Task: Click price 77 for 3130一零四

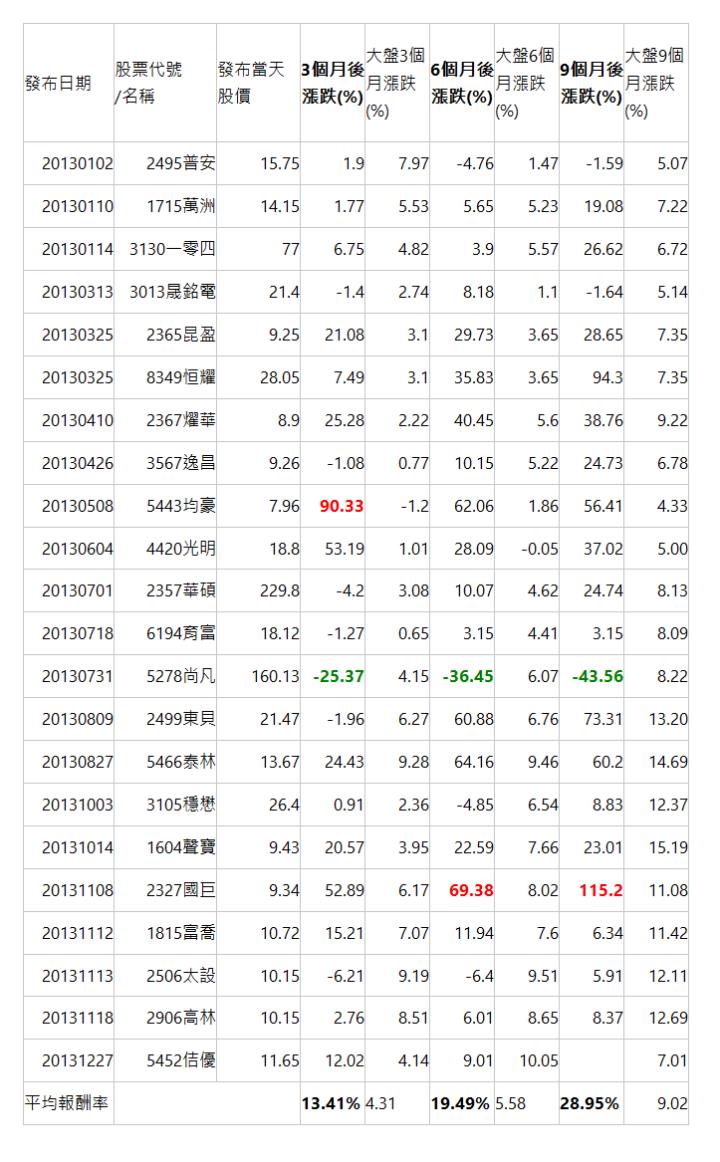Action: 291,249
